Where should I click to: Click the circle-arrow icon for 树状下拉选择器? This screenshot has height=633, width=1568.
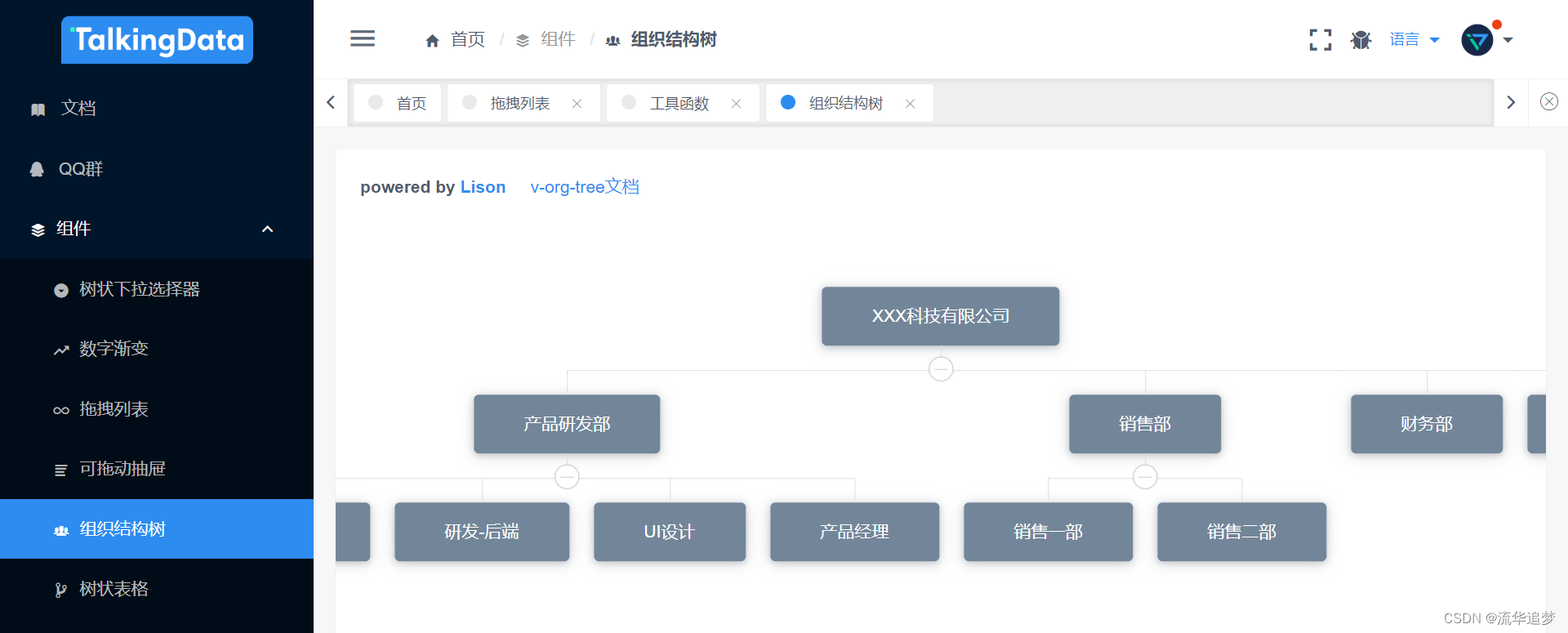tap(61, 290)
